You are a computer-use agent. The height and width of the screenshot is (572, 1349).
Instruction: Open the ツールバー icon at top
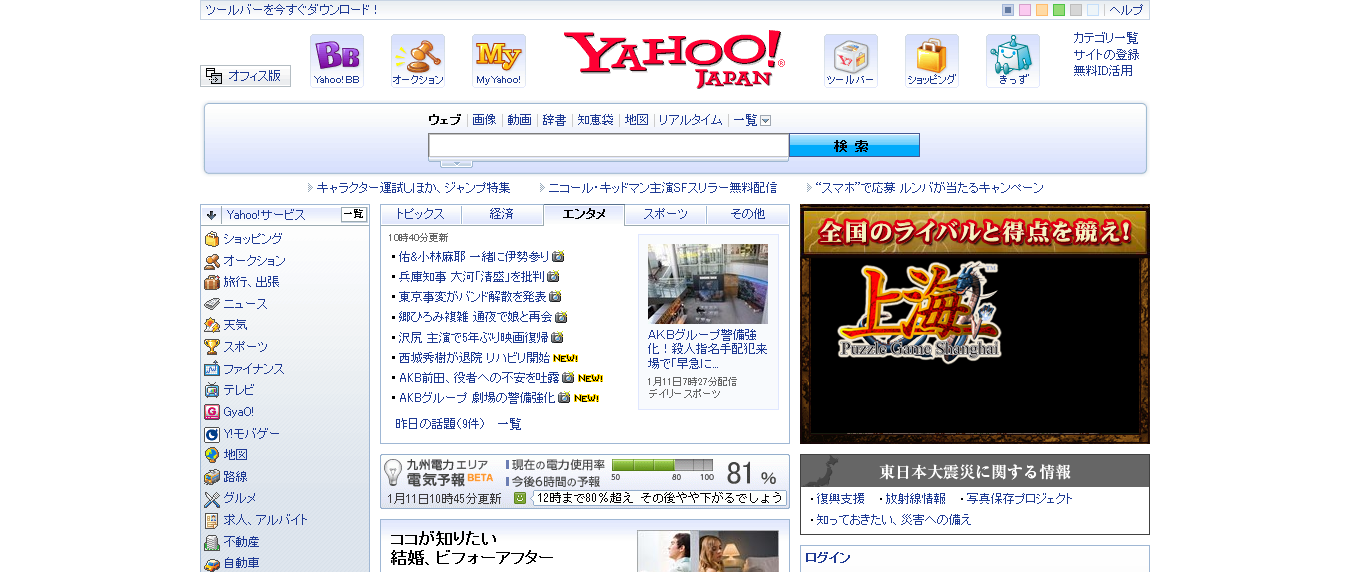click(x=850, y=61)
